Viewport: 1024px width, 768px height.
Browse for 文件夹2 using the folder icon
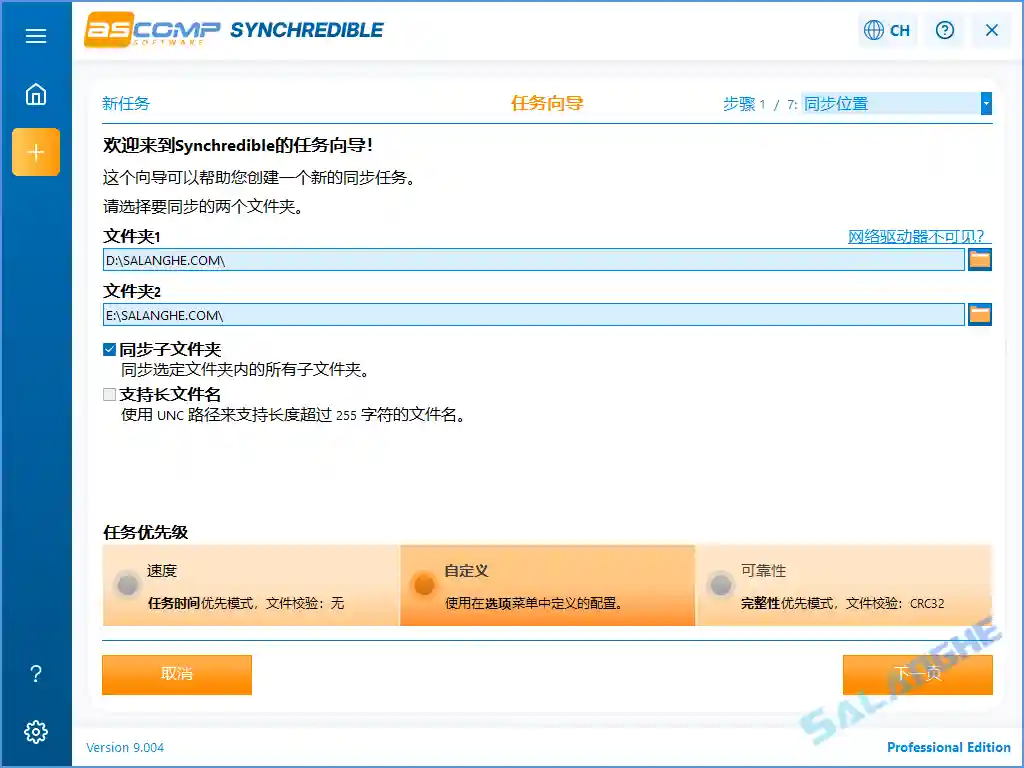[979, 314]
